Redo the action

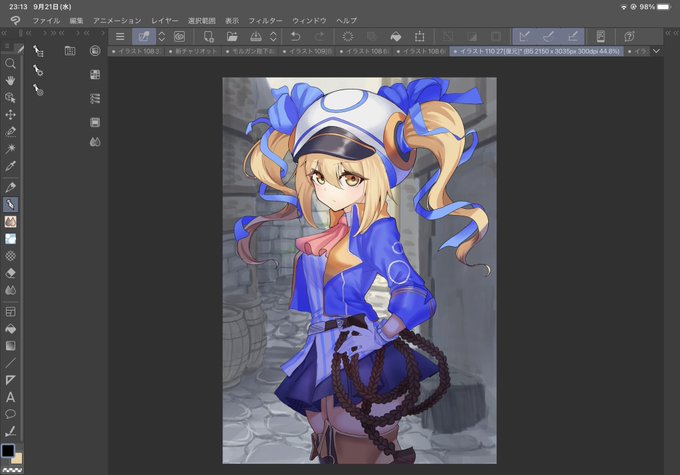pyautogui.click(x=320, y=36)
